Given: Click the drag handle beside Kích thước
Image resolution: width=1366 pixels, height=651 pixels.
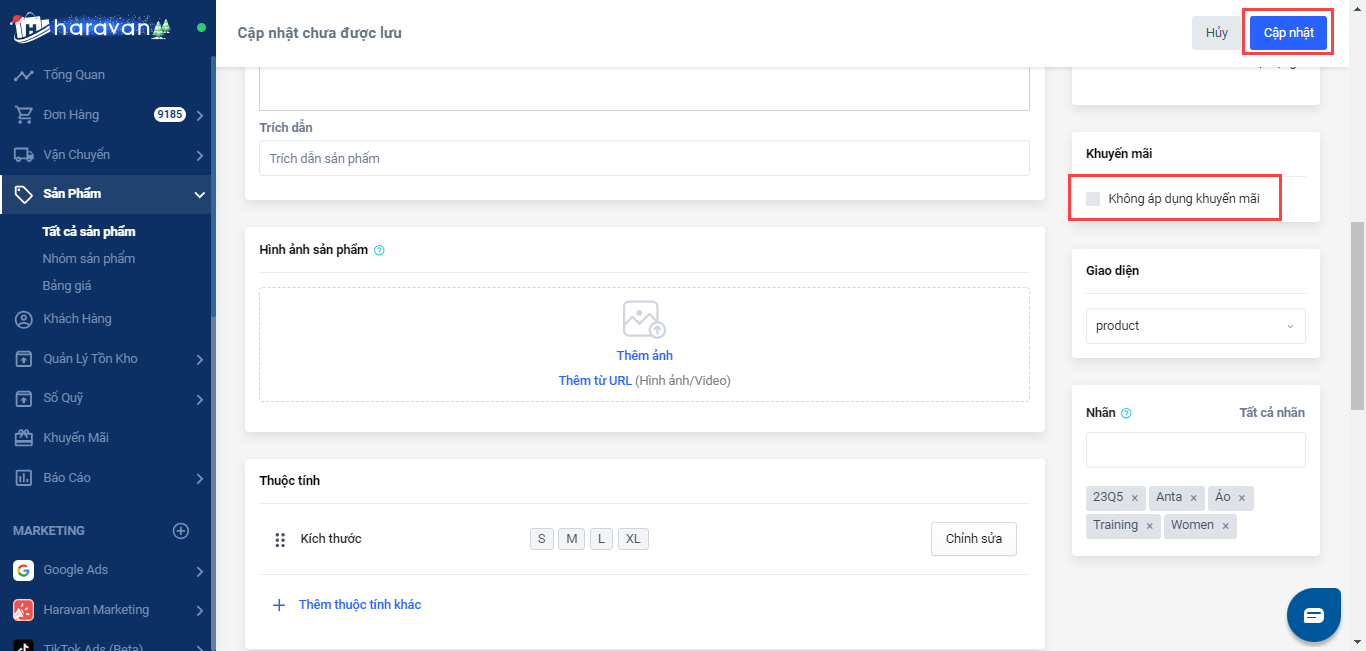Looking at the screenshot, I should pyautogui.click(x=280, y=540).
